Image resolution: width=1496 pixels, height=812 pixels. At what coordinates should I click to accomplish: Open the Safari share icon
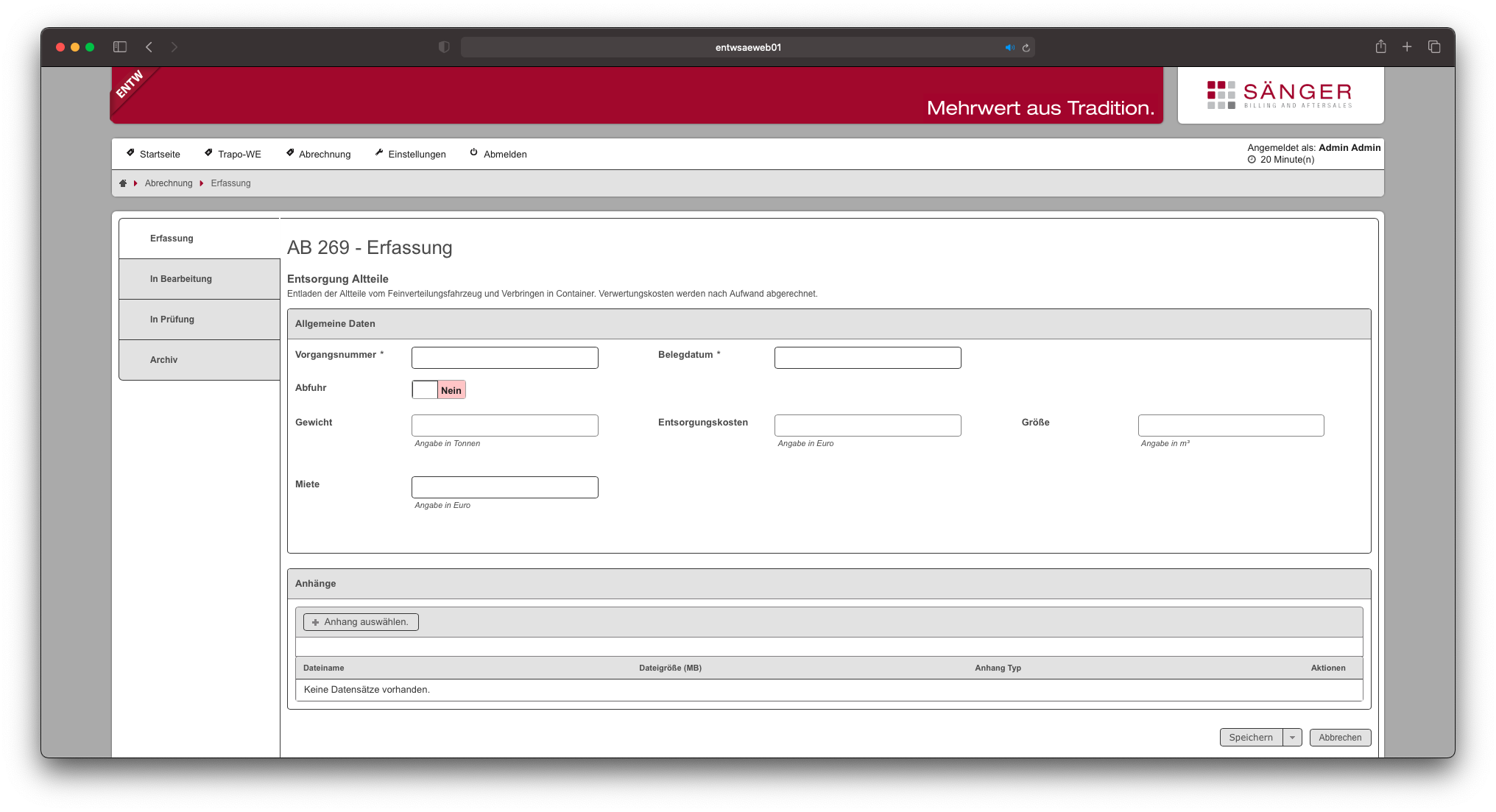[1380, 46]
